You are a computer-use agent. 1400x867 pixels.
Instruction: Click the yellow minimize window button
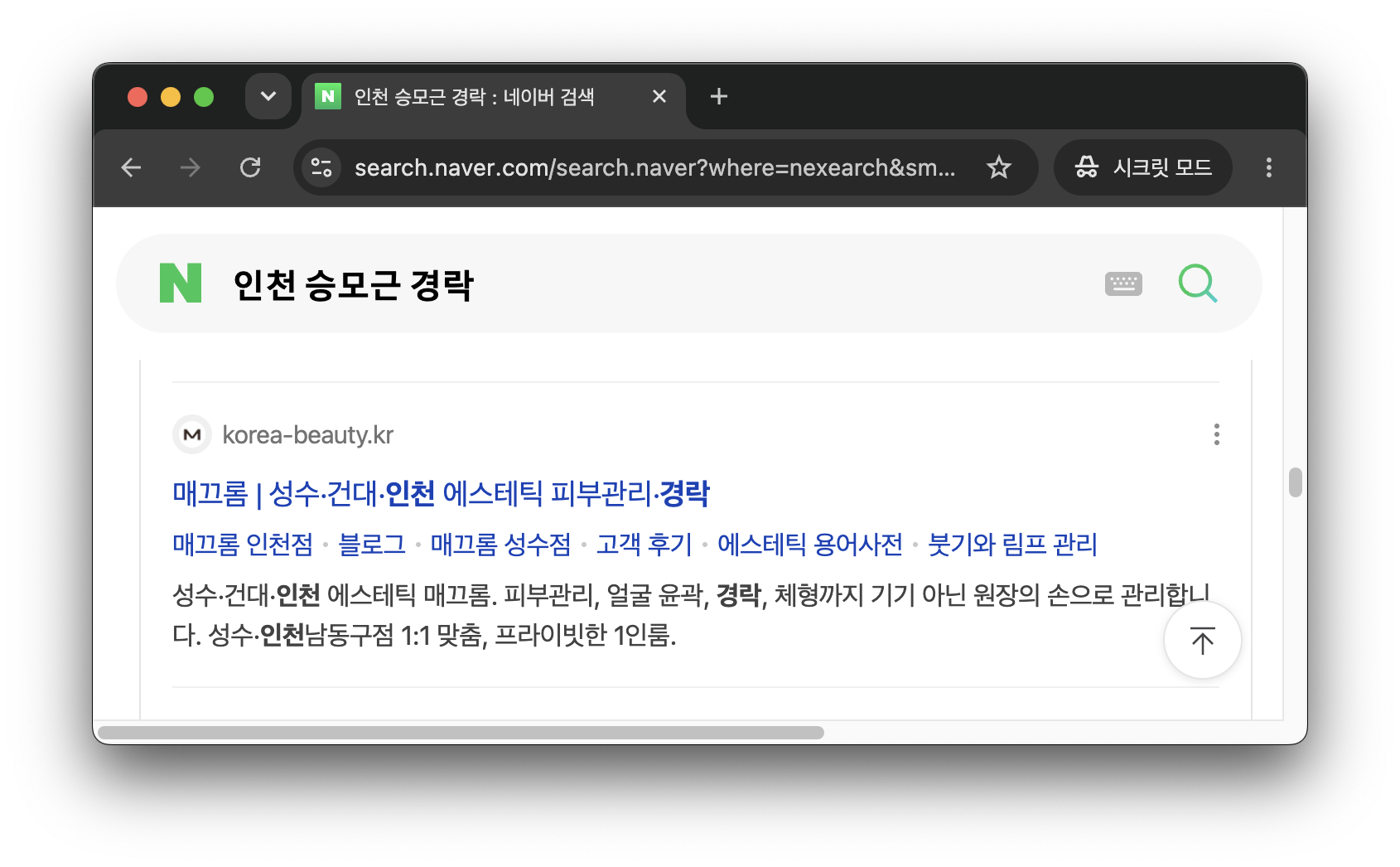(171, 97)
